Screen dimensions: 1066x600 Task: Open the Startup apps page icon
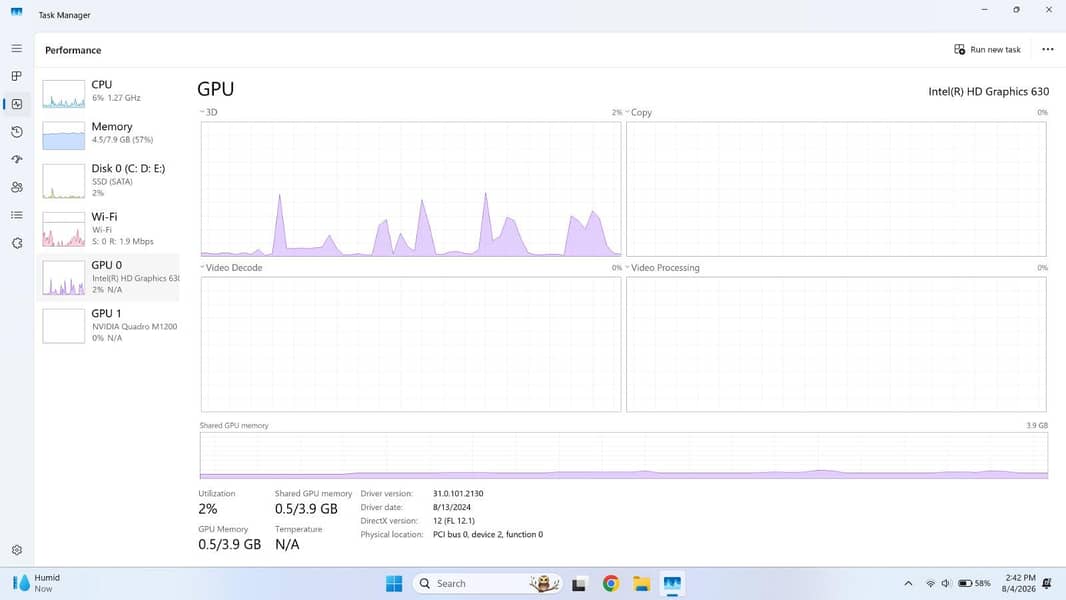point(17,159)
